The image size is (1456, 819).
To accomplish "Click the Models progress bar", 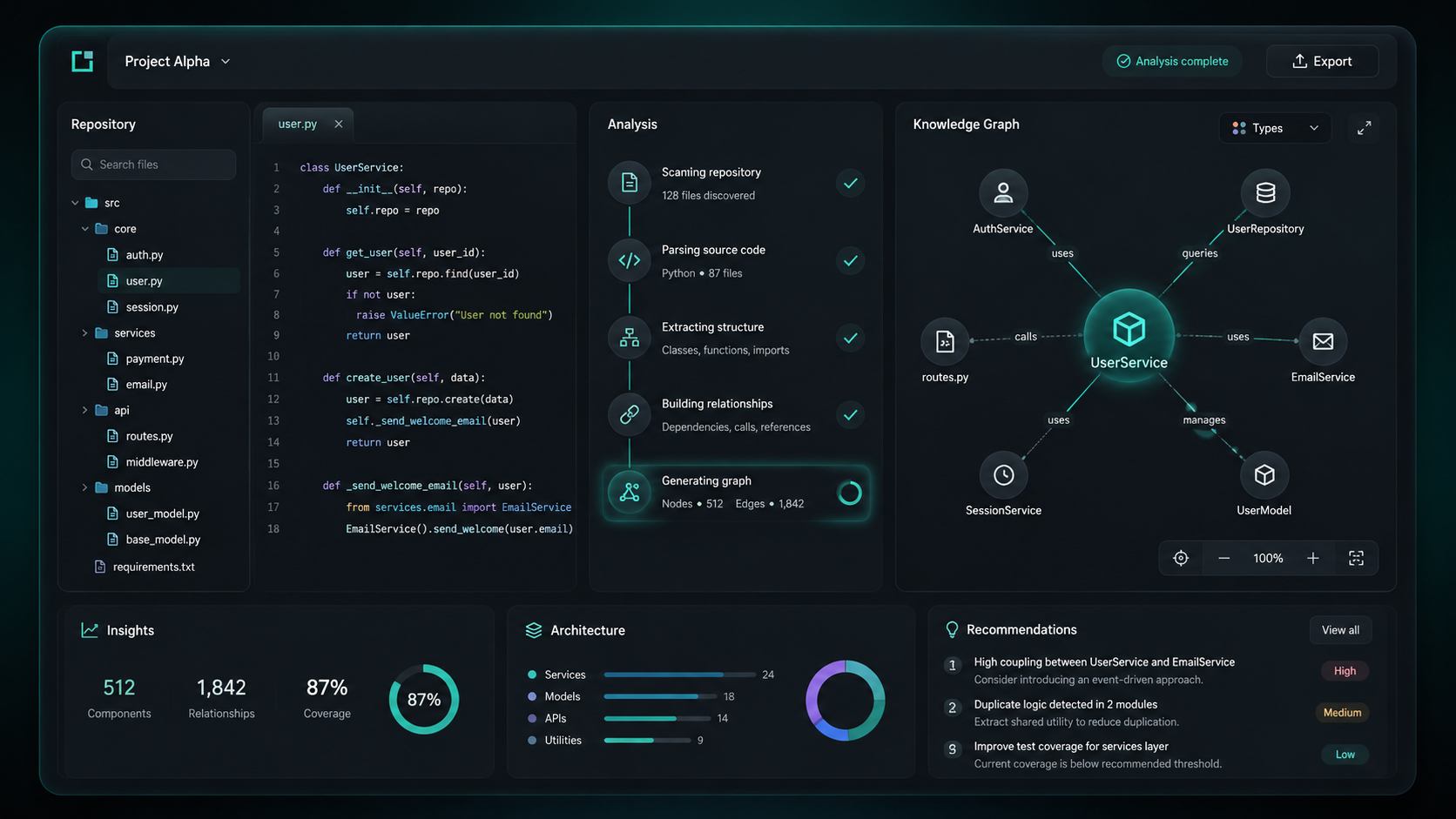I will [x=661, y=696].
